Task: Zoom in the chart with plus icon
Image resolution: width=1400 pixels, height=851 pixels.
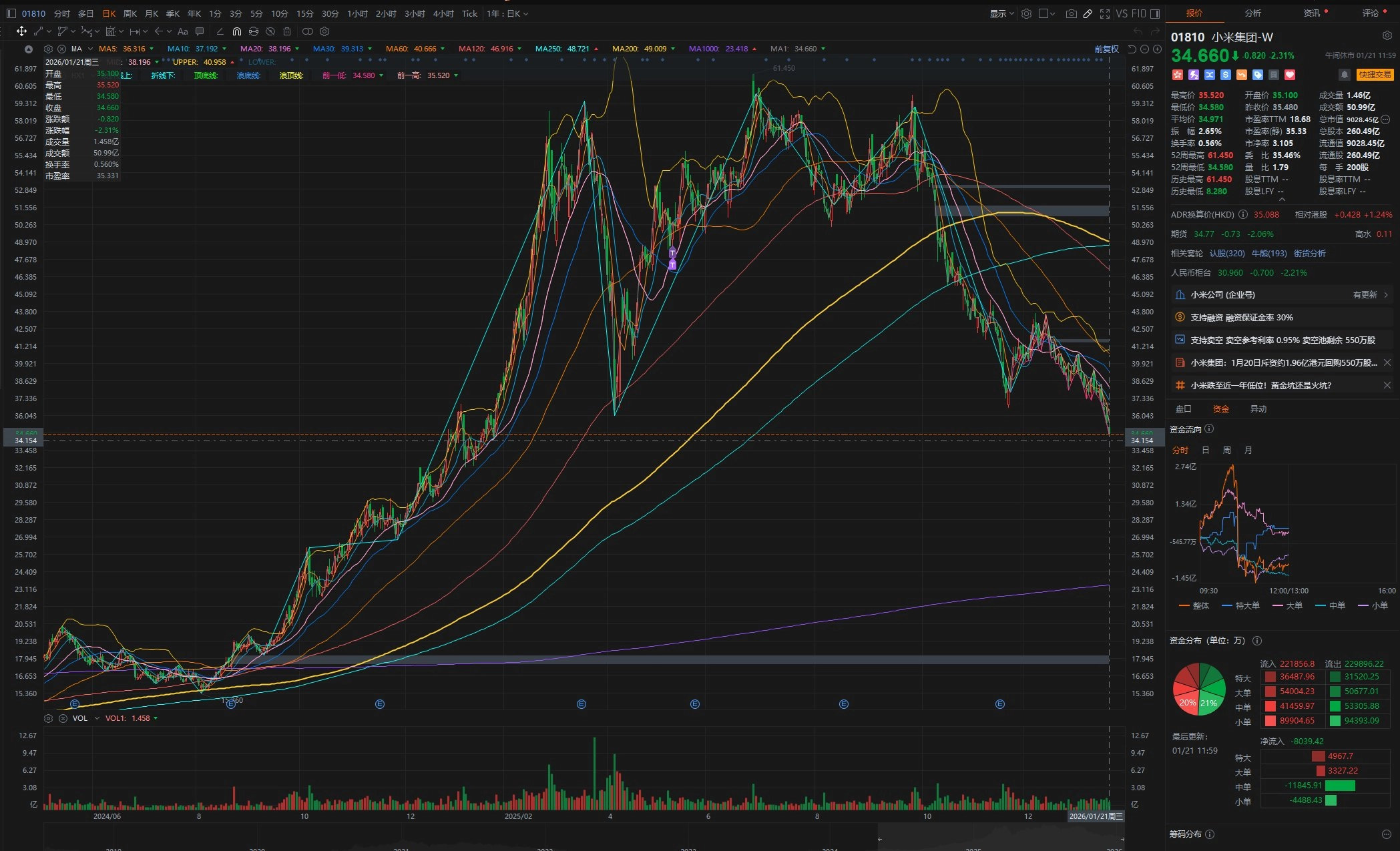Action: click(1157, 49)
